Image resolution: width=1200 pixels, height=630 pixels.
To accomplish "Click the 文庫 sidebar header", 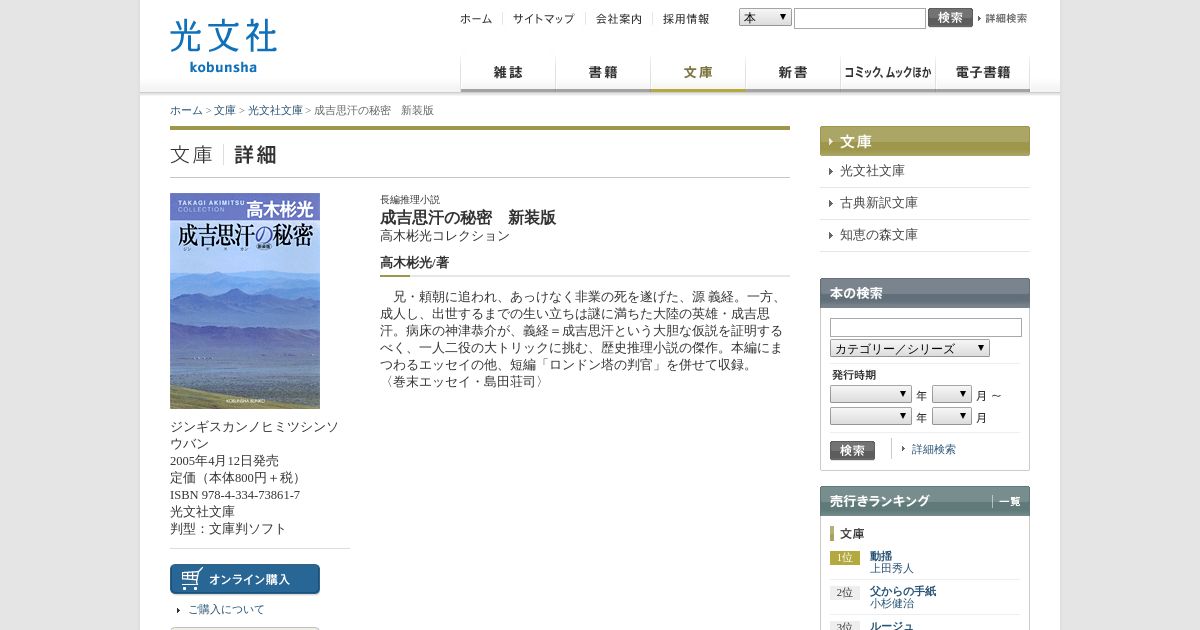I will (925, 141).
